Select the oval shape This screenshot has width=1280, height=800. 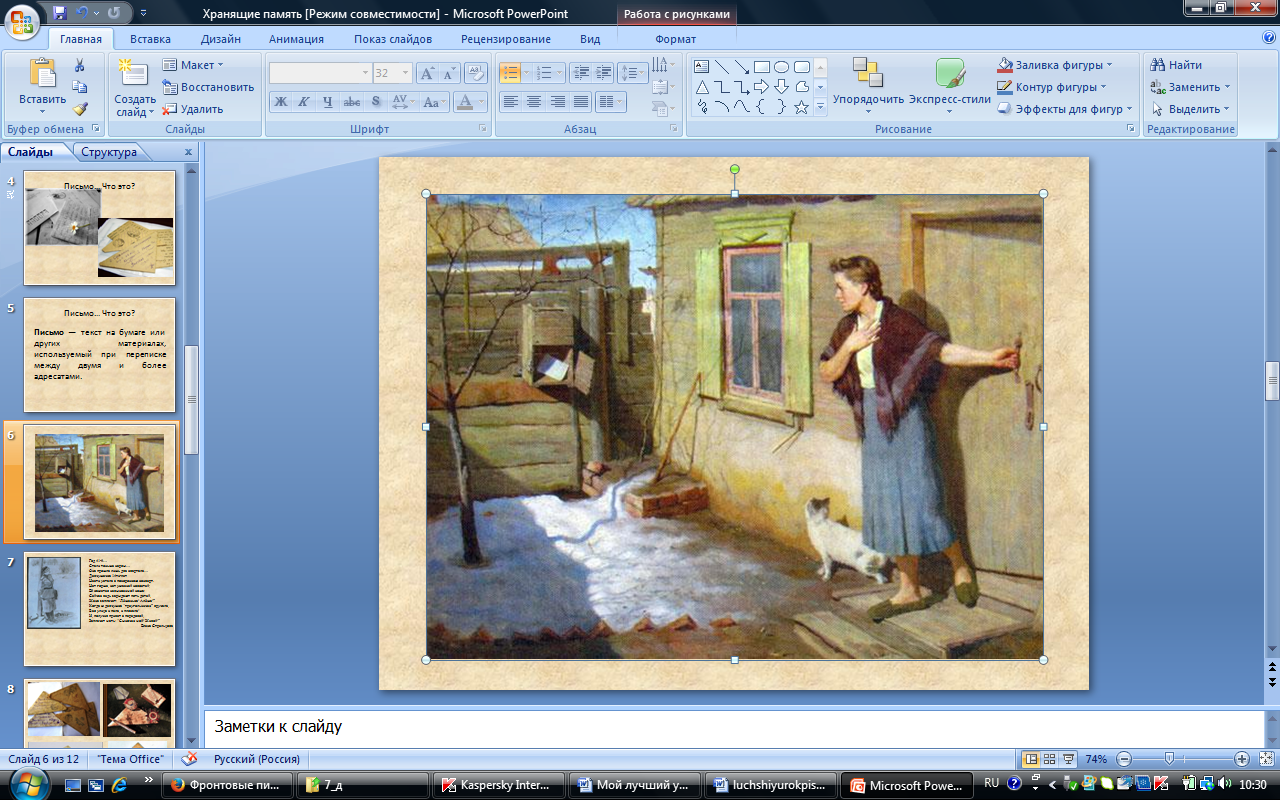tap(781, 67)
